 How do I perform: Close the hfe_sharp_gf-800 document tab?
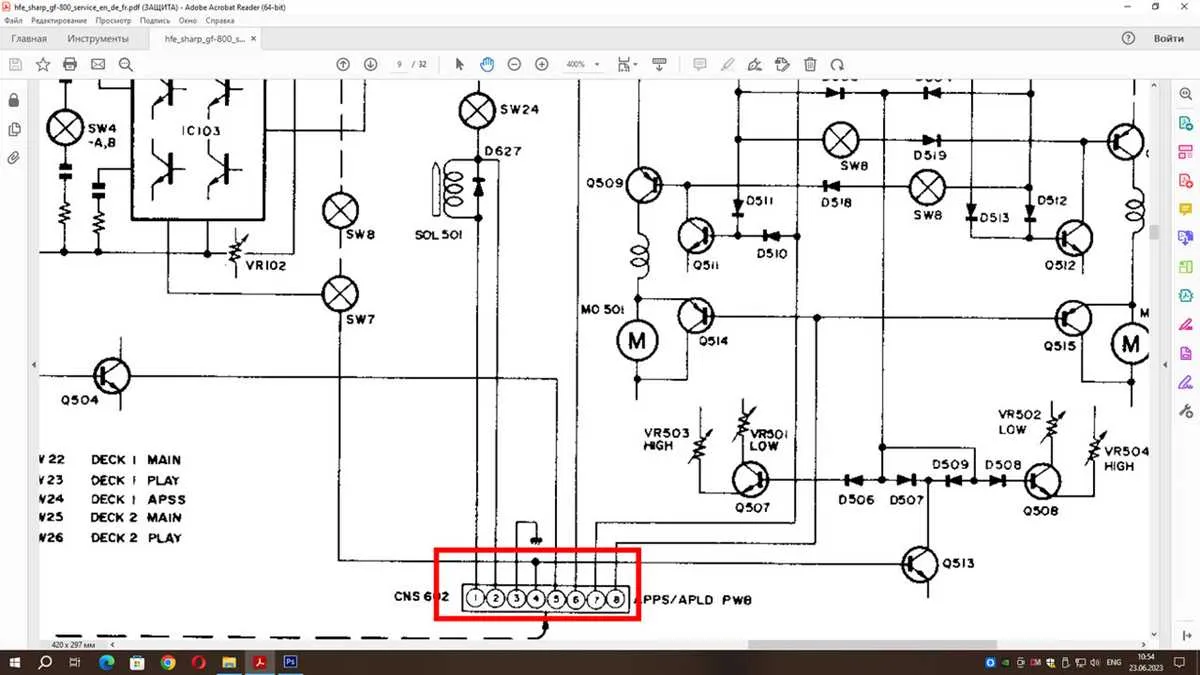(x=253, y=39)
